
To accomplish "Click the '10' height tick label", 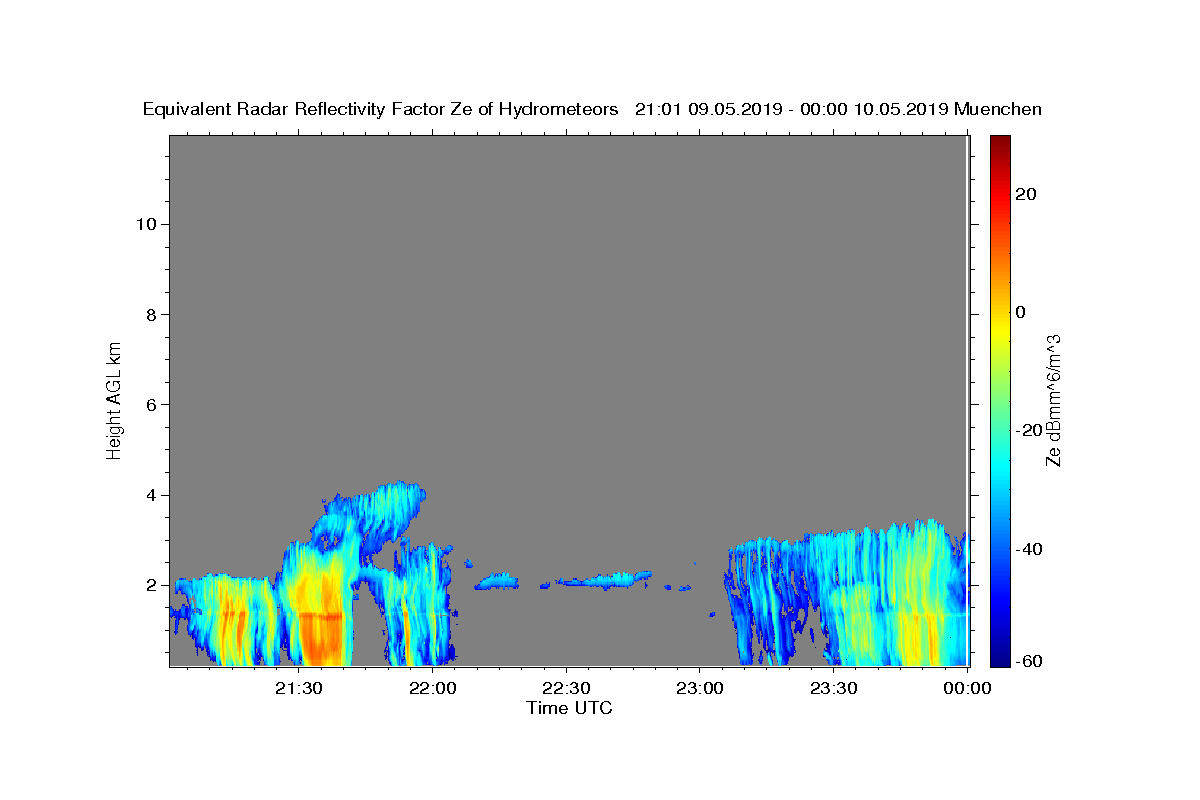I will (x=146, y=224).
